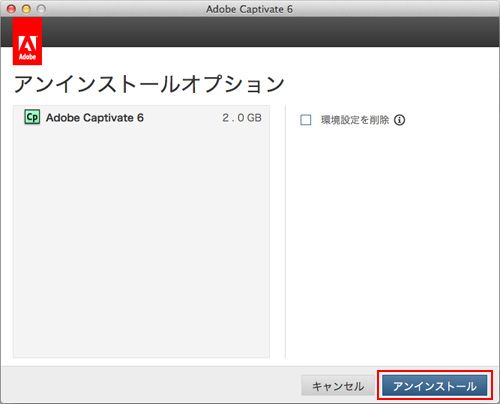Screen dimensions: 500x404
Task: Minimize window using yellow button
Action: point(26,9)
